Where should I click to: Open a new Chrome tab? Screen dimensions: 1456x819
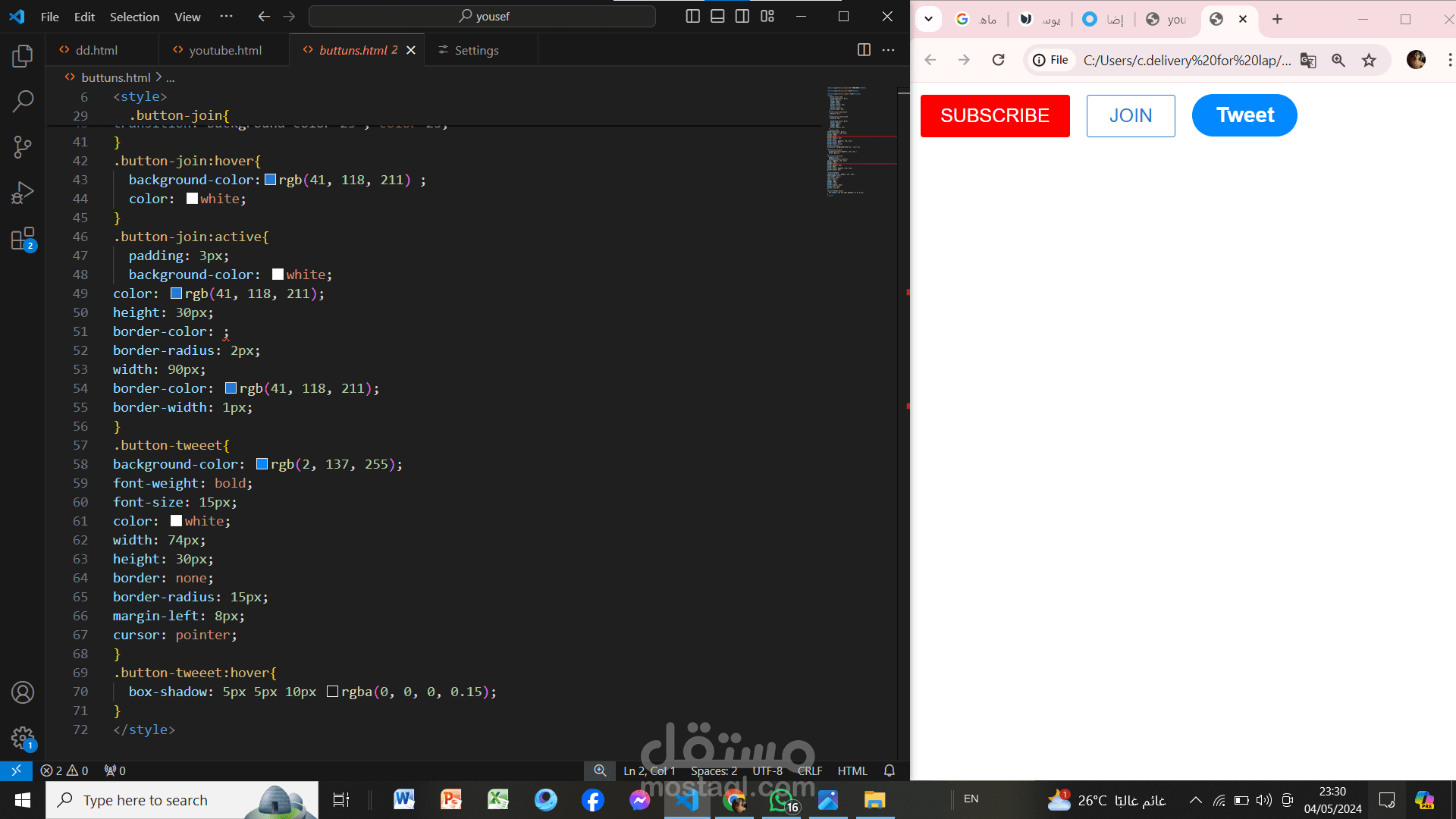1277,19
